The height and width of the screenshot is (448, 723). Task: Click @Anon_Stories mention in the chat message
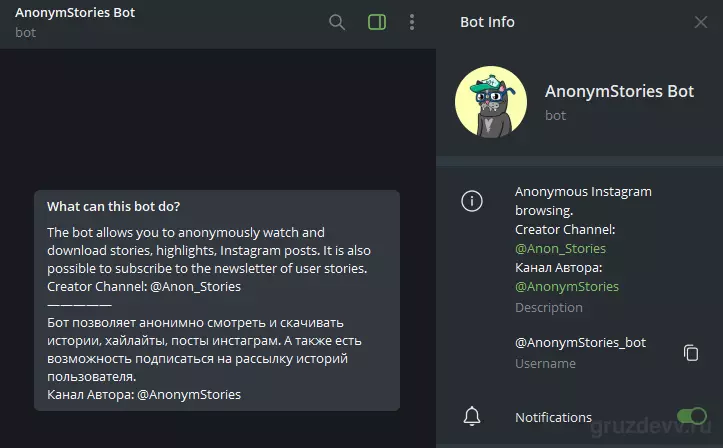point(196,286)
